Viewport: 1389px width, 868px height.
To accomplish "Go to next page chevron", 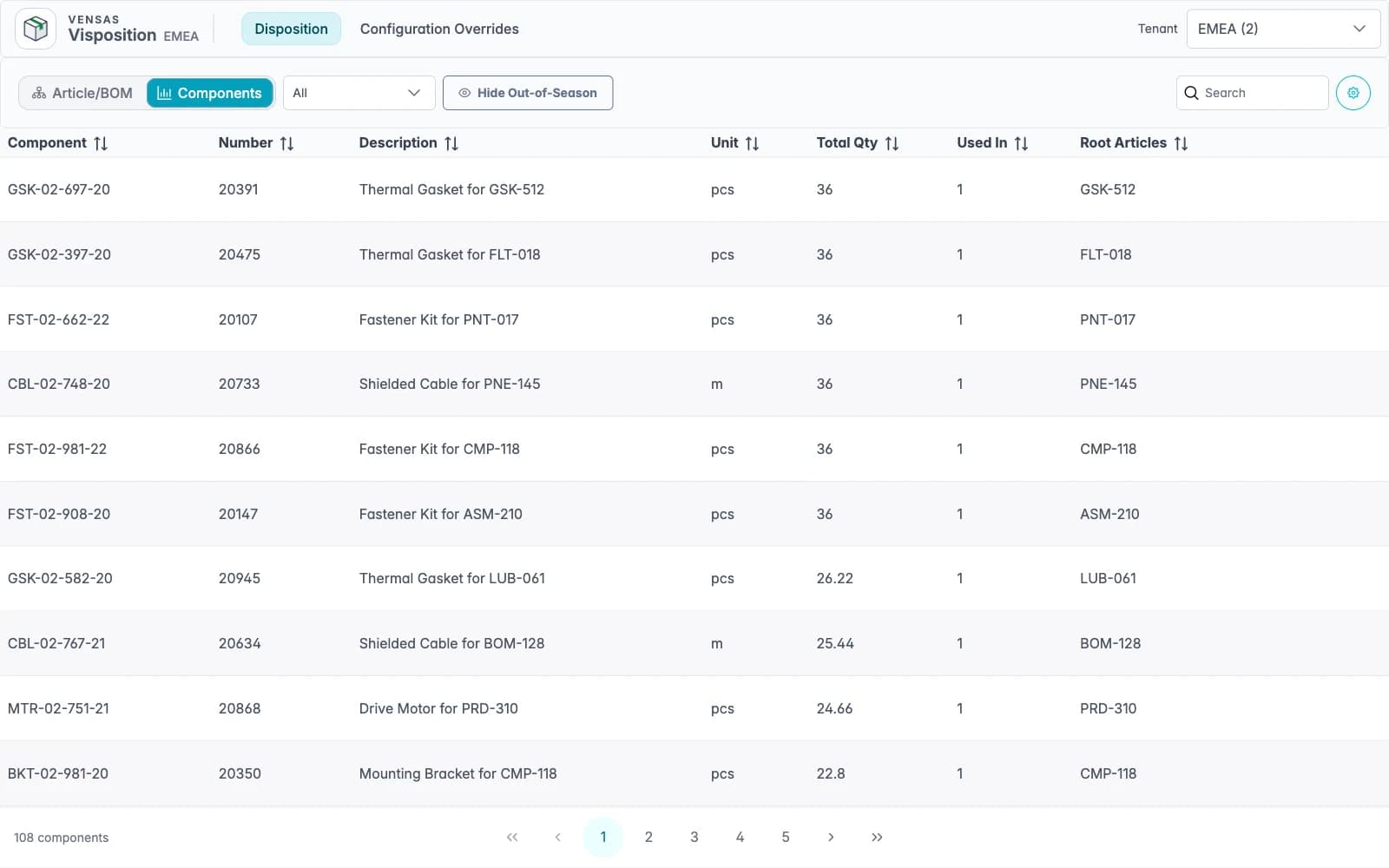I will pyautogui.click(x=831, y=837).
